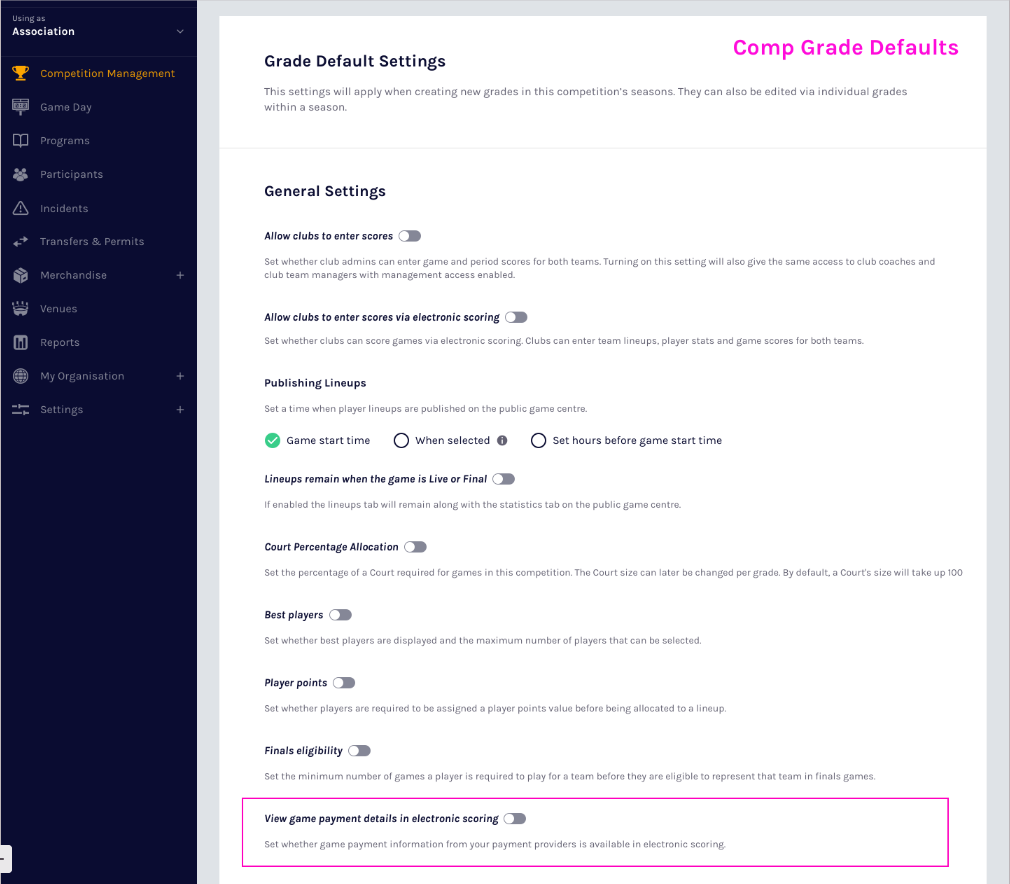The image size is (1010, 884).
Task: Choose Set hours before game start time
Action: [539, 440]
